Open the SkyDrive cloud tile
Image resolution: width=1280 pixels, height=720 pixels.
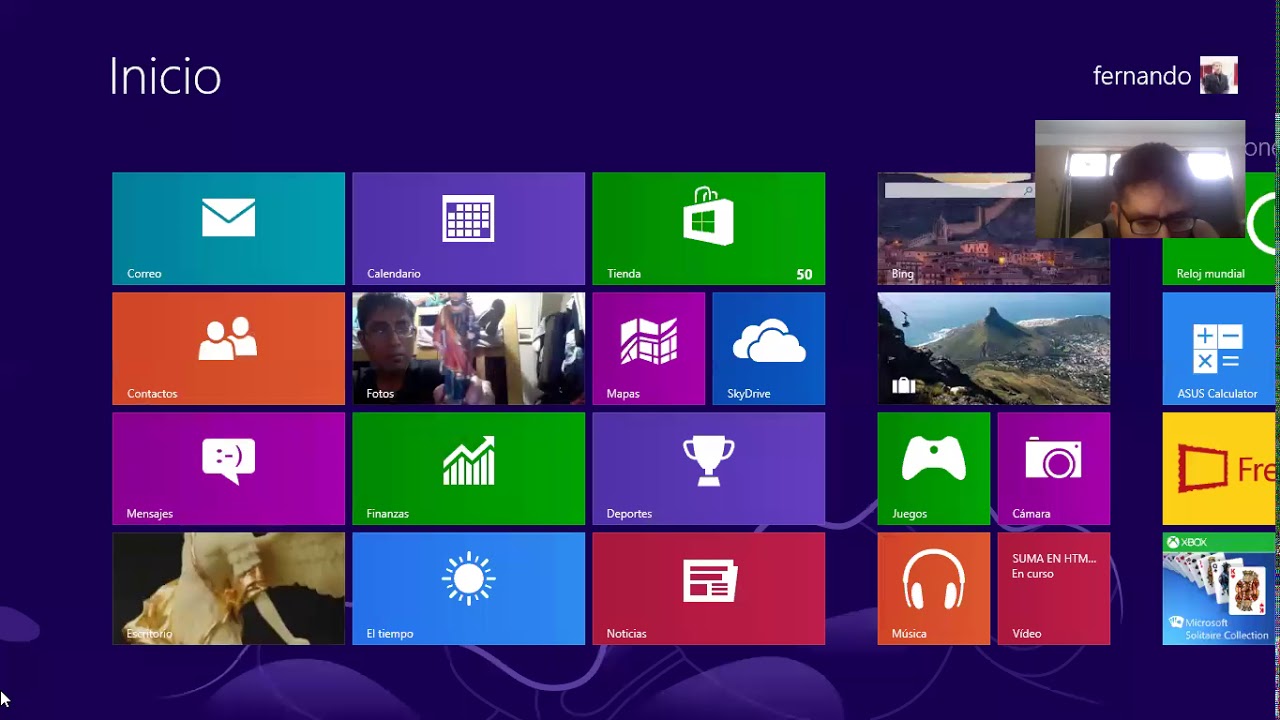768,348
